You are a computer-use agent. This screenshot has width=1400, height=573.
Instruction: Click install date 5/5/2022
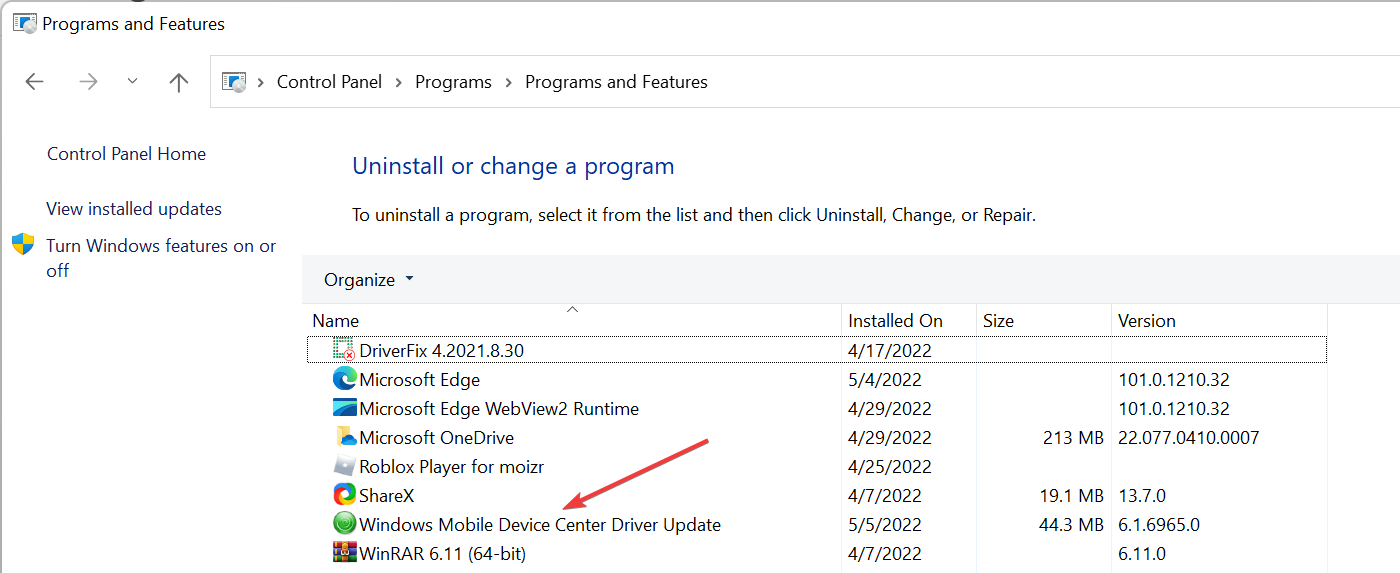point(885,525)
